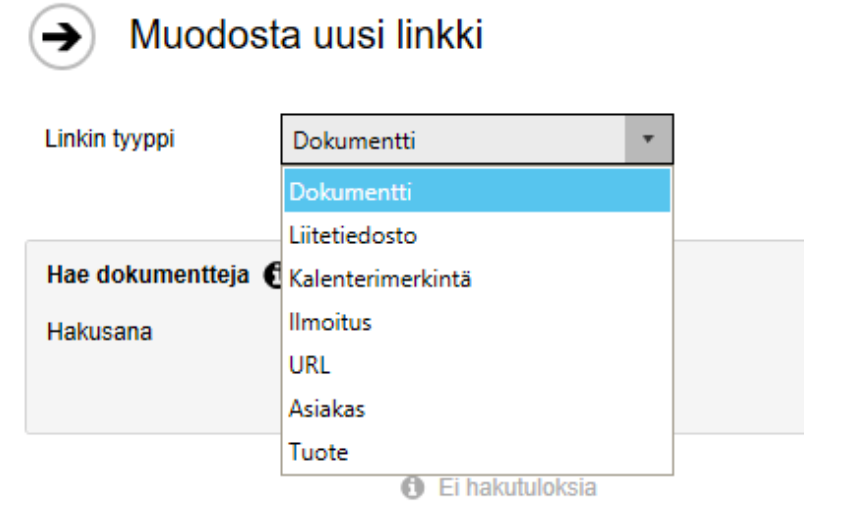The height and width of the screenshot is (515, 862).
Task: Click the Hae dokumentteja heading
Action: 148,275
